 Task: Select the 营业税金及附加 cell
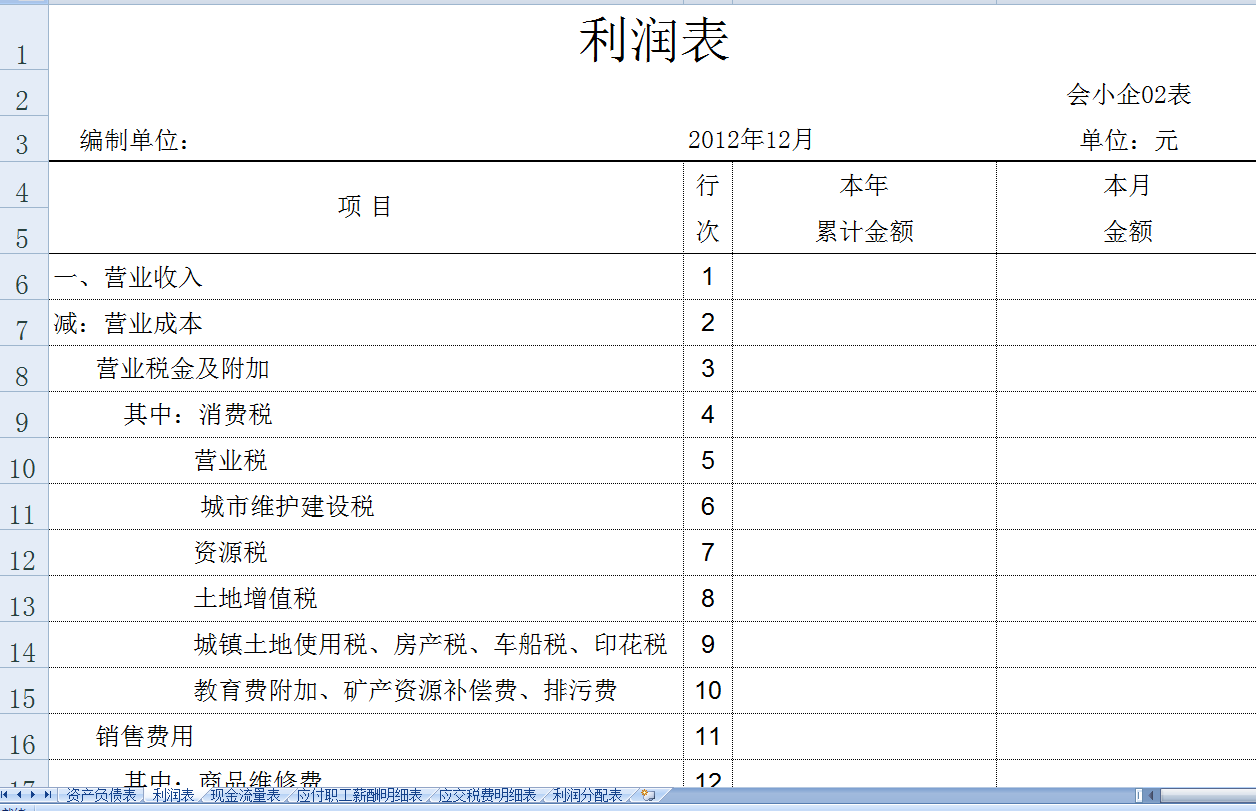pos(366,369)
